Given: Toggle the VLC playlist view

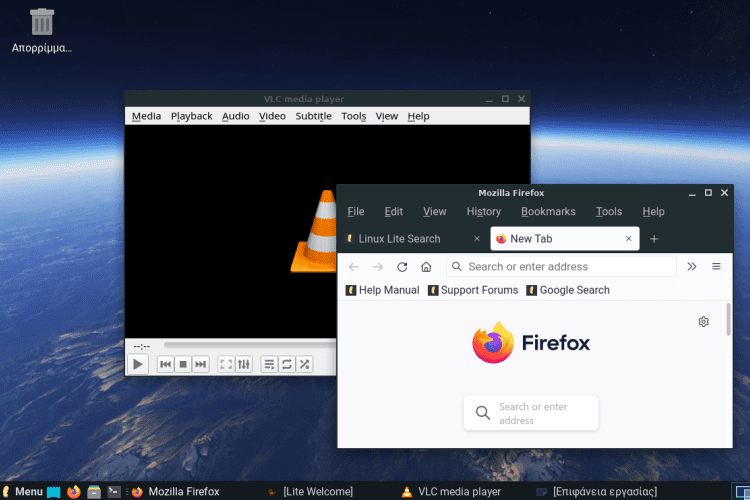Looking at the screenshot, I should click(x=269, y=365).
